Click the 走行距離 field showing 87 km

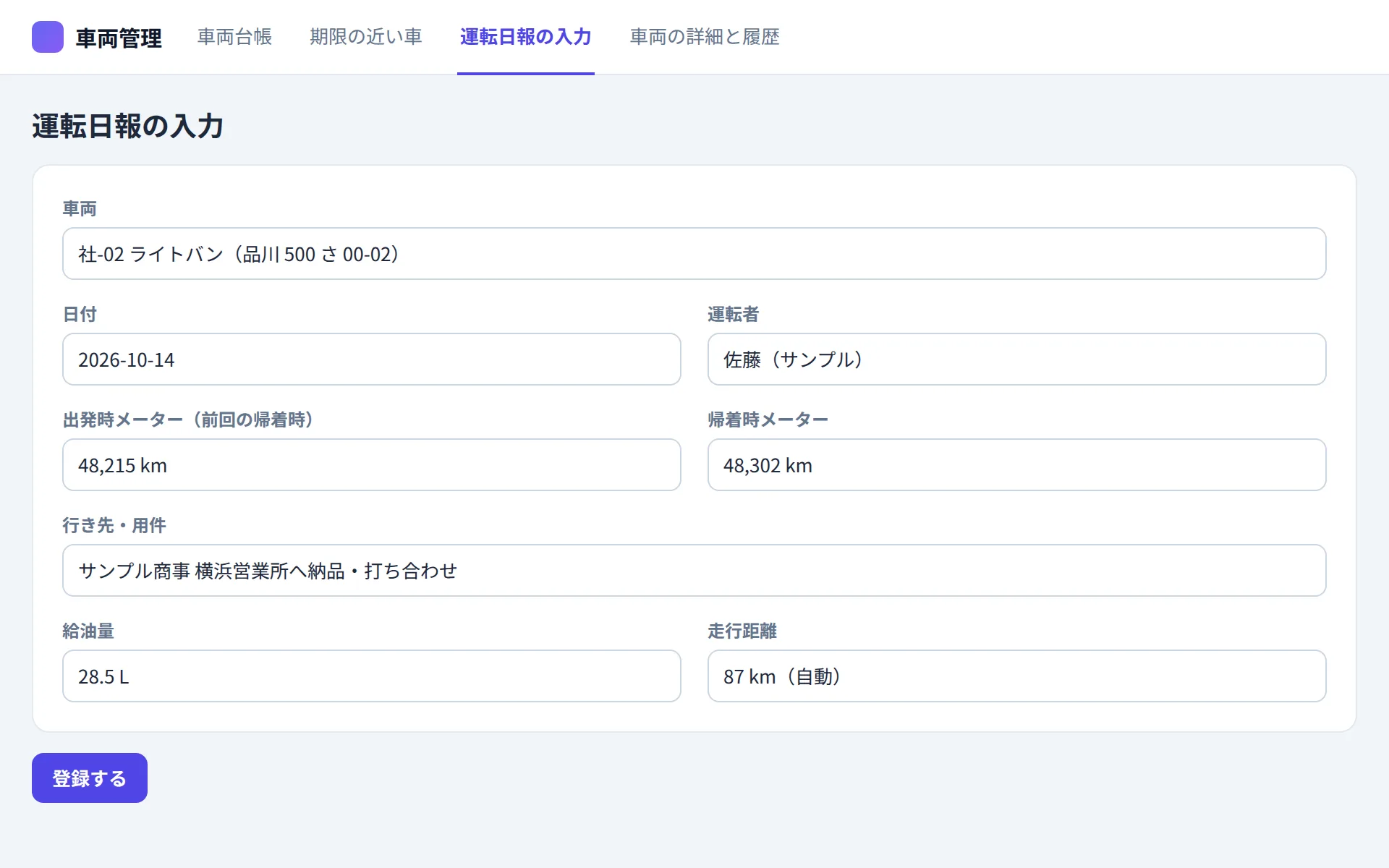(1016, 676)
